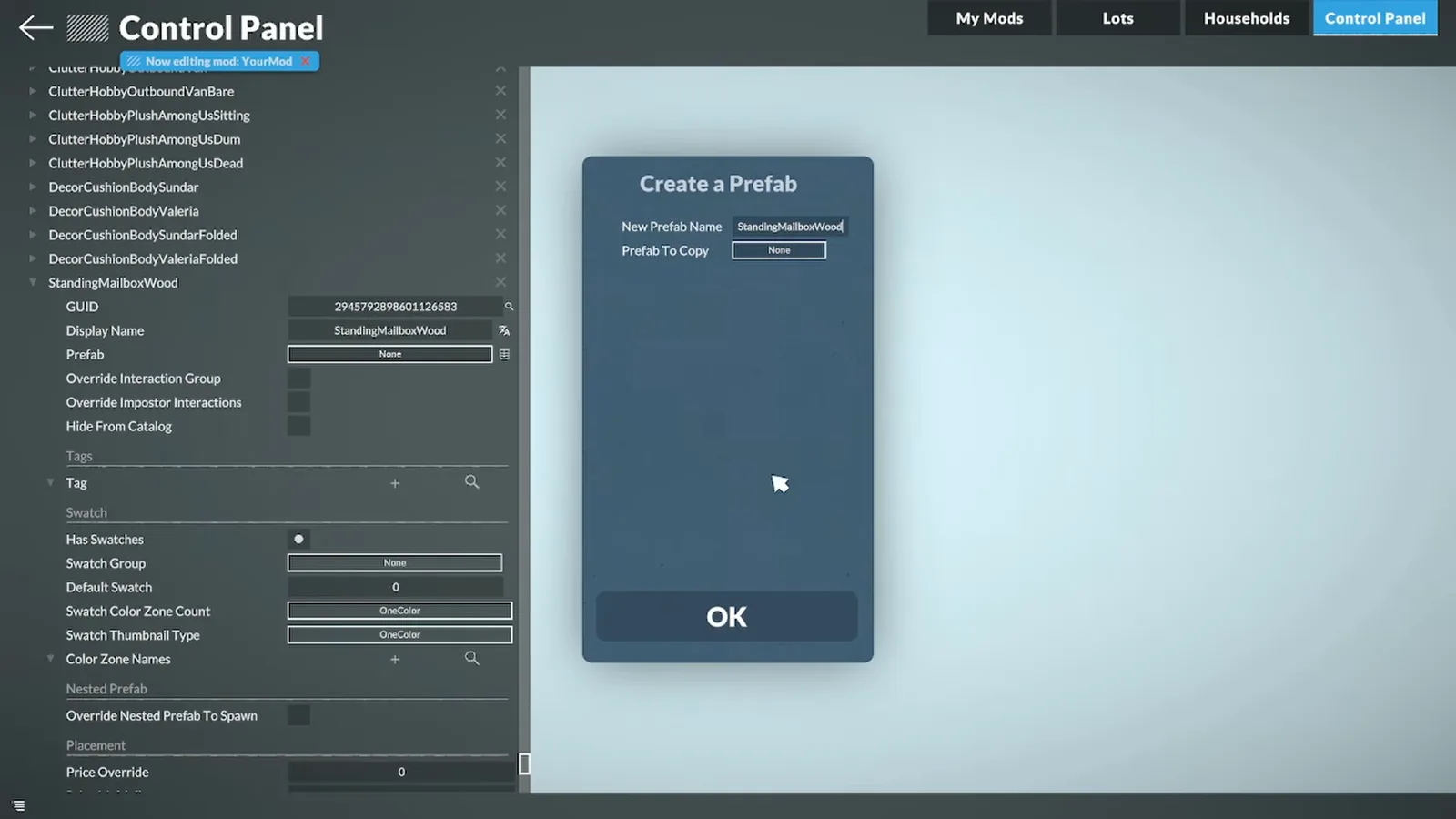Toggle Override Nested Prefab To Spawn checkbox

pos(298,716)
